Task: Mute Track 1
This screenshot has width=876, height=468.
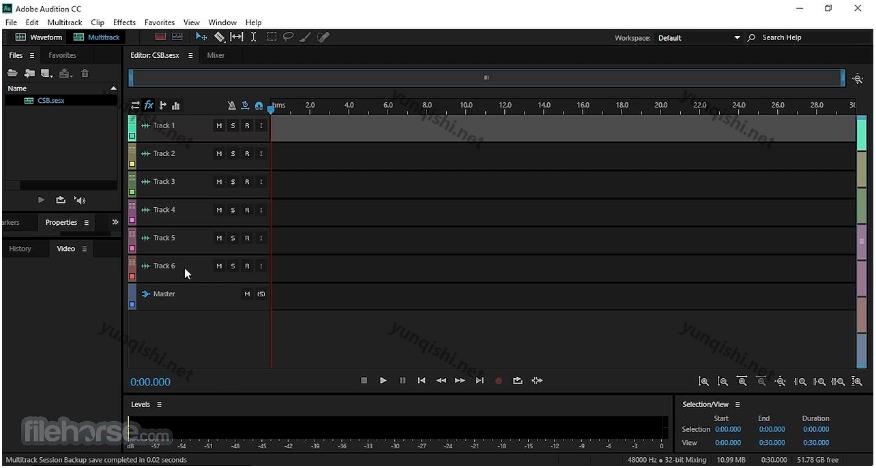Action: tap(219, 126)
